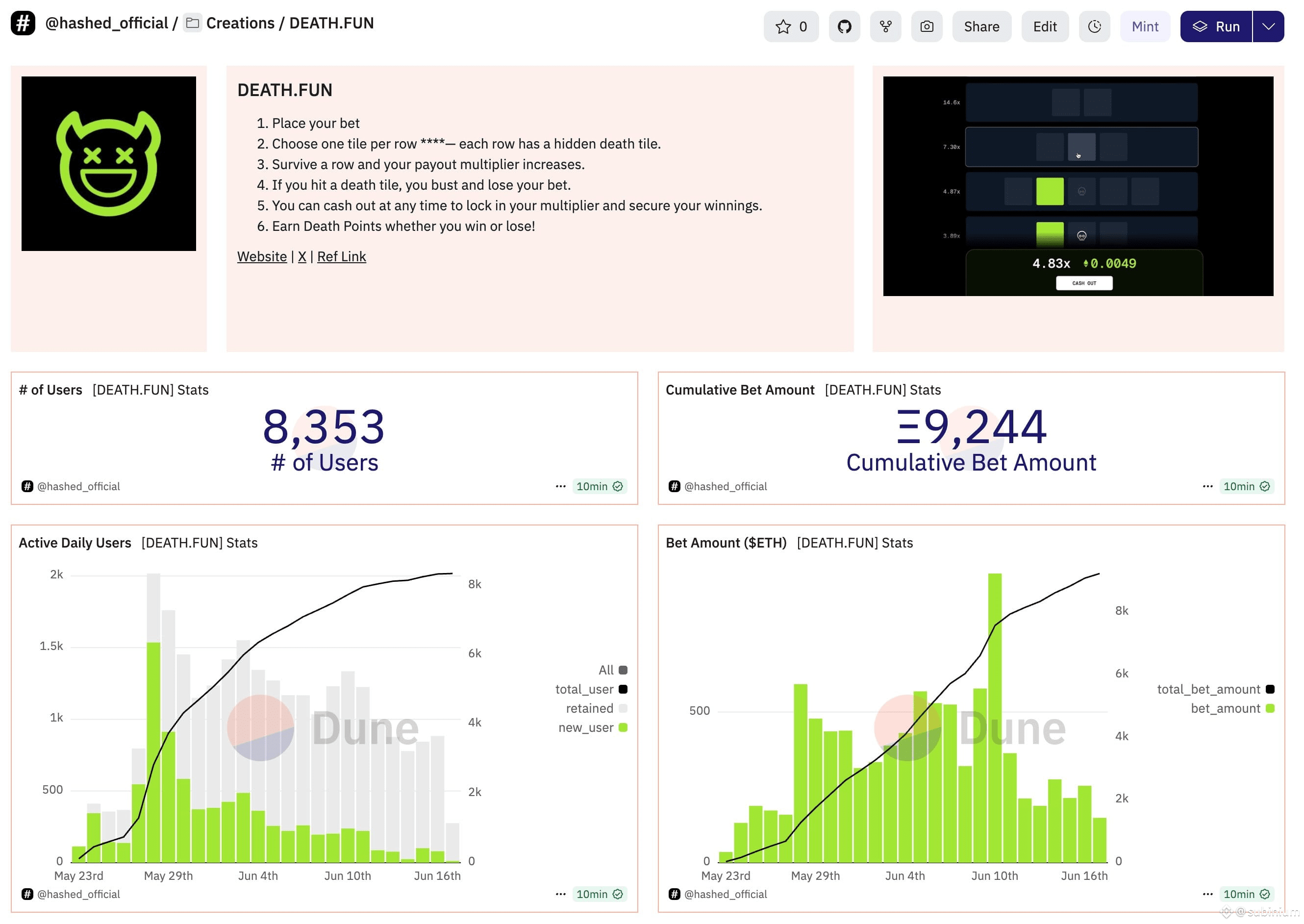1304x924 pixels.
Task: Click the author avatar under # of Users
Action: tap(27, 486)
